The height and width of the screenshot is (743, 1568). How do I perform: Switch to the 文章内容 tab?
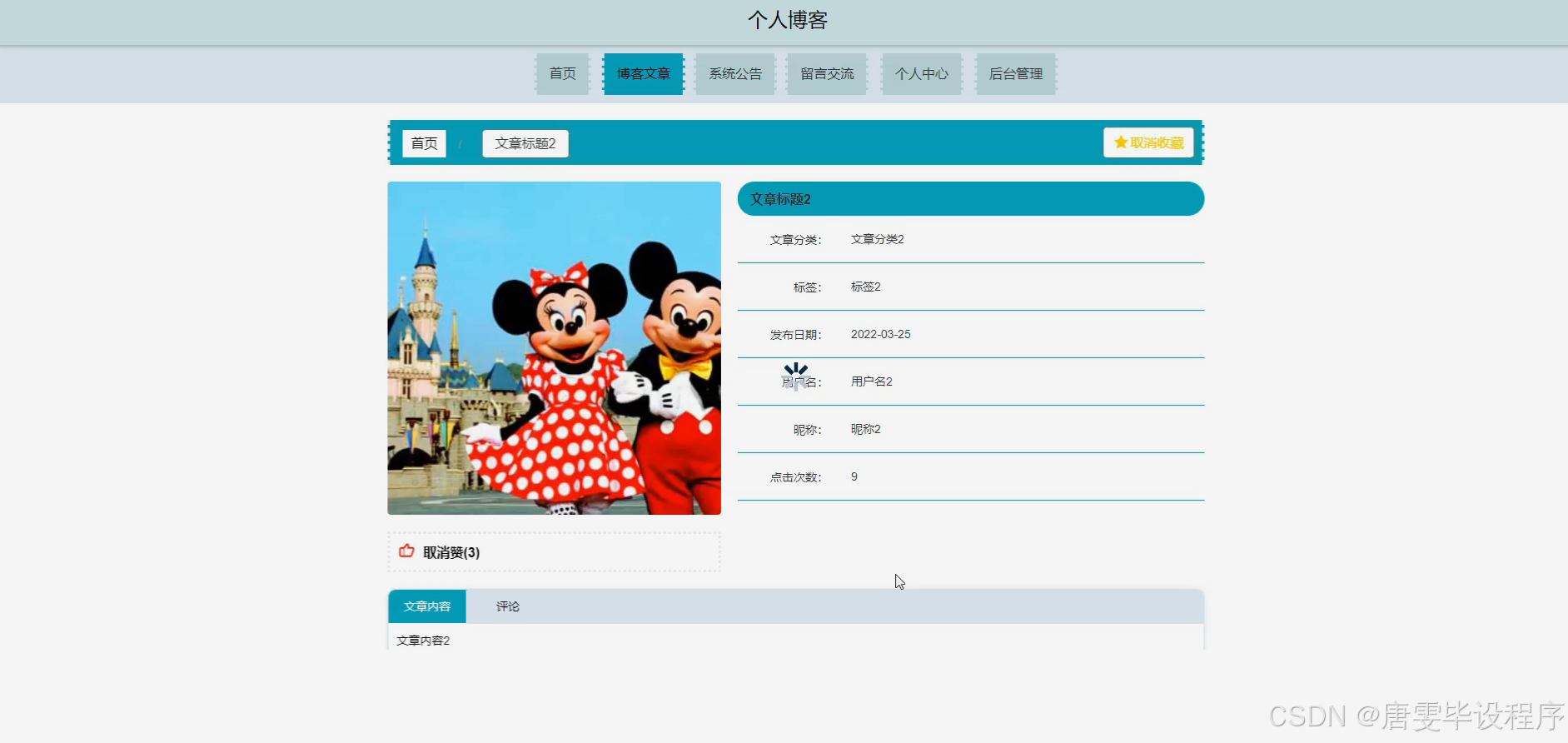tap(427, 606)
